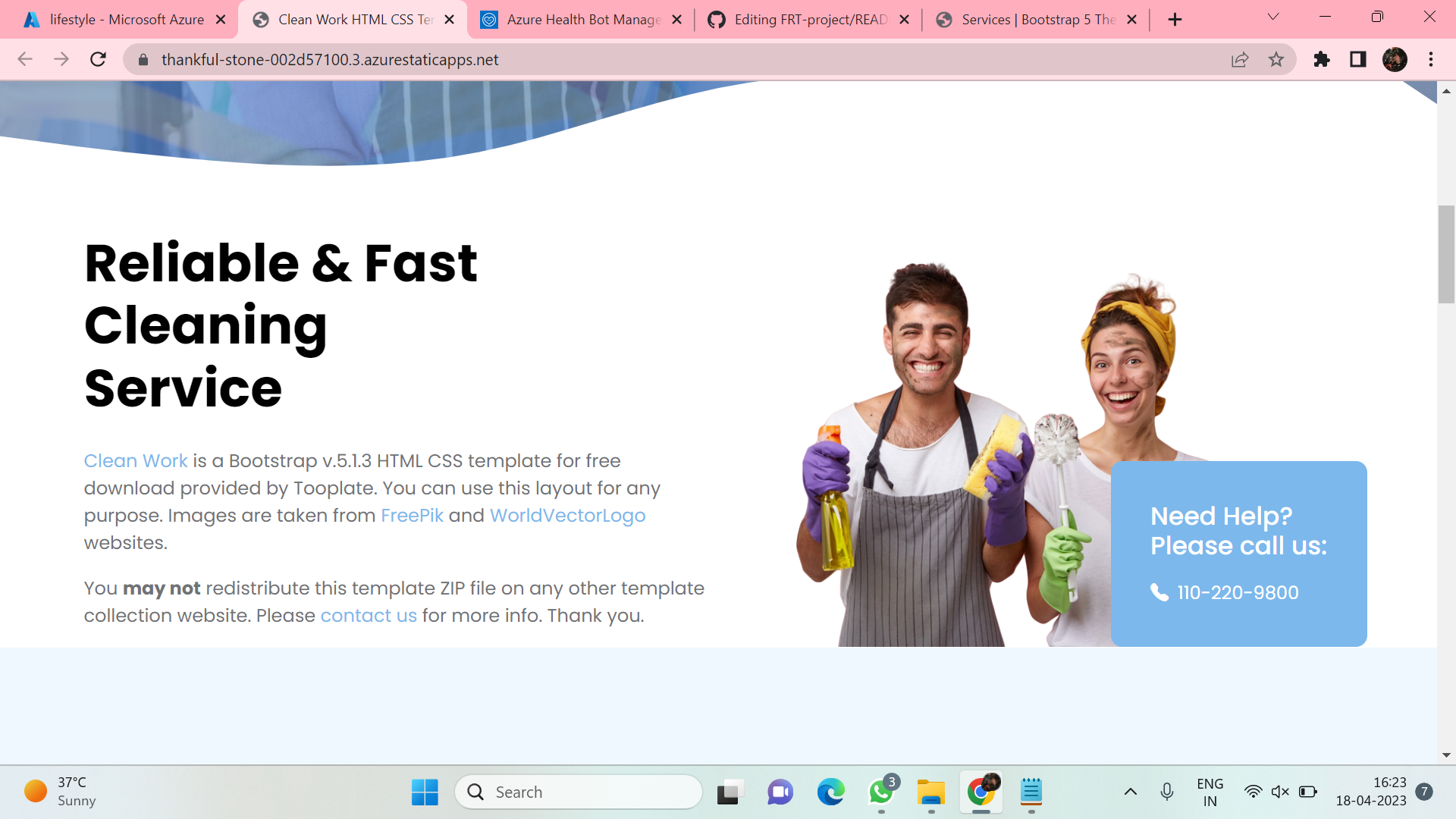Follow the contact us link
Image resolution: width=1456 pixels, height=819 pixels.
pos(369,616)
